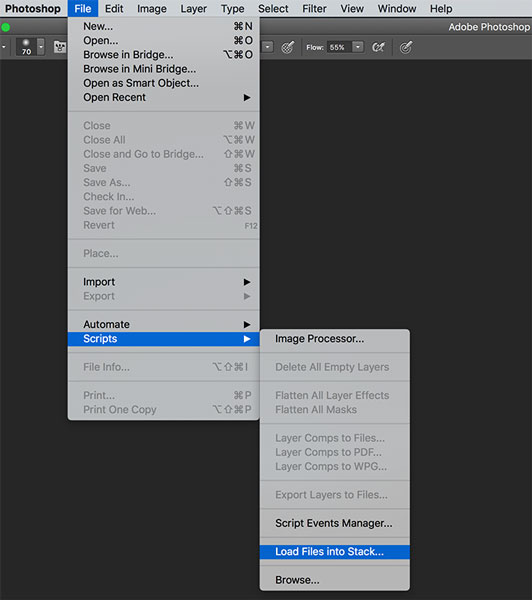This screenshot has height=600, width=532.
Task: Select Browse in Bridge...
Action: [164, 54]
